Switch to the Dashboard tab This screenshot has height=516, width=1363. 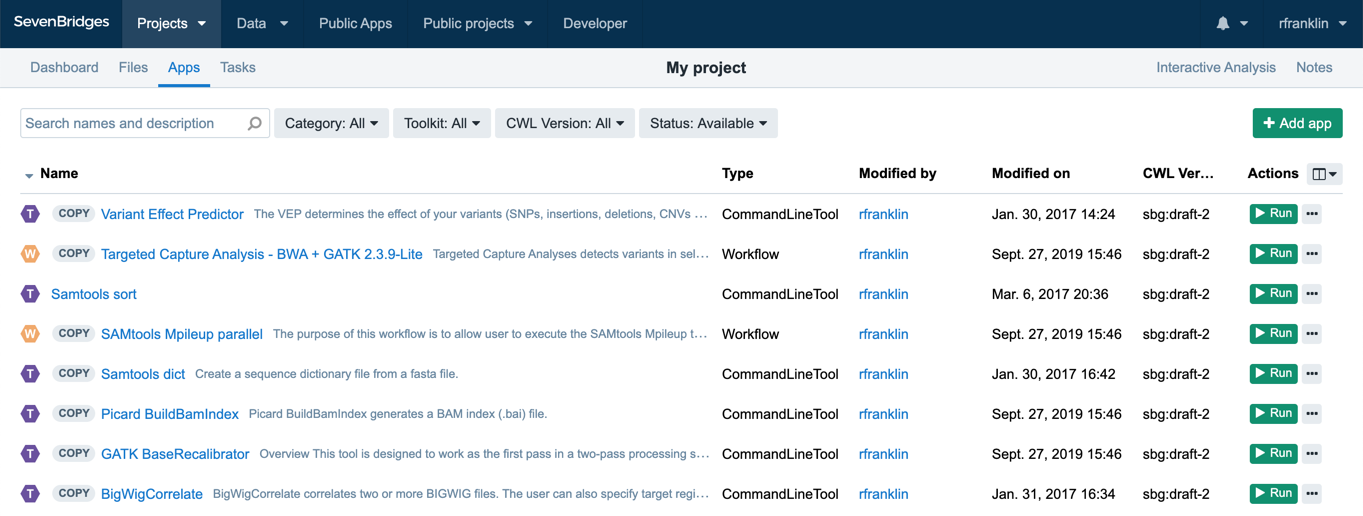(64, 68)
